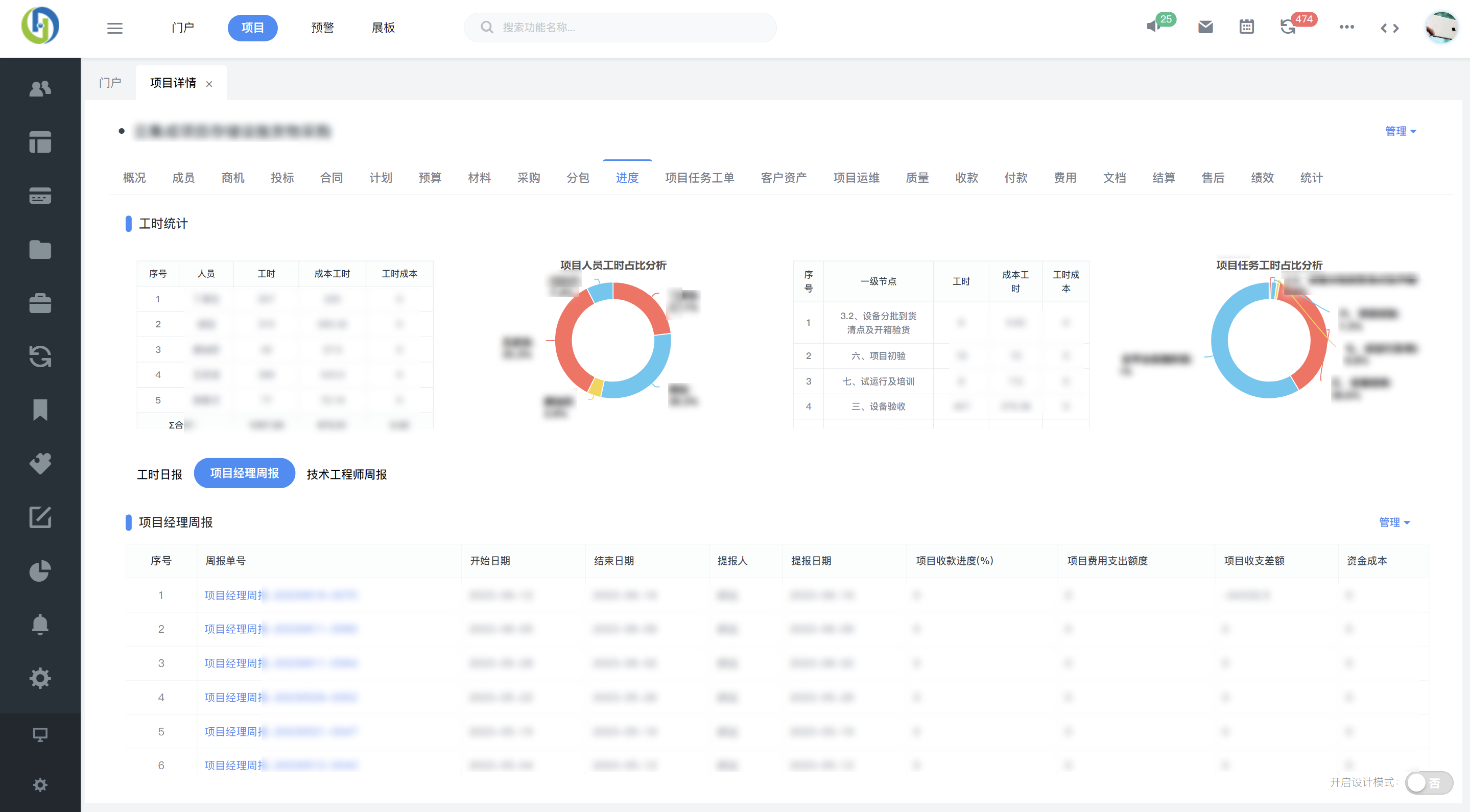Expand the 管理 dropdown above weekly table

[1393, 522]
